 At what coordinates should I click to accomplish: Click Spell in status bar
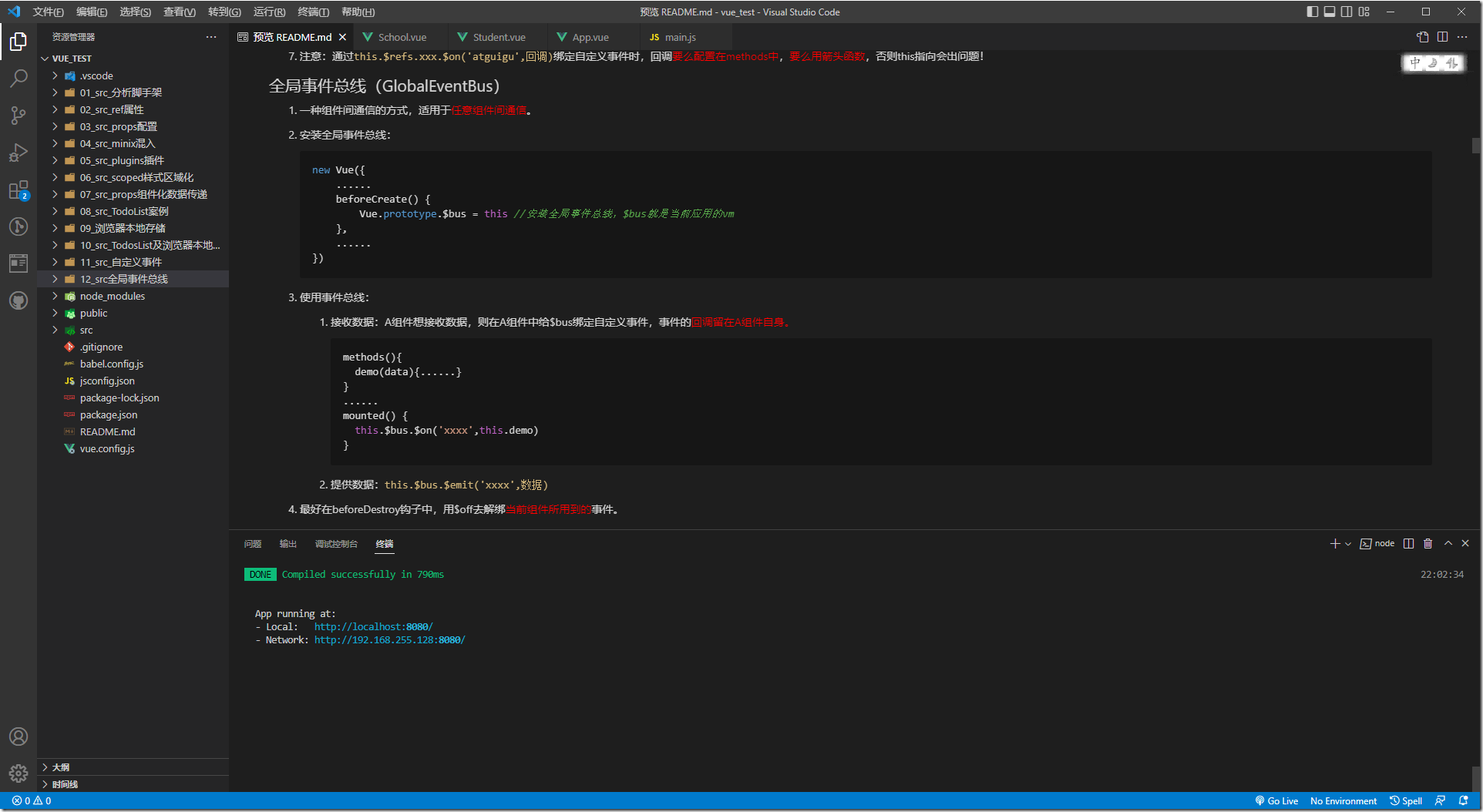pos(1406,801)
